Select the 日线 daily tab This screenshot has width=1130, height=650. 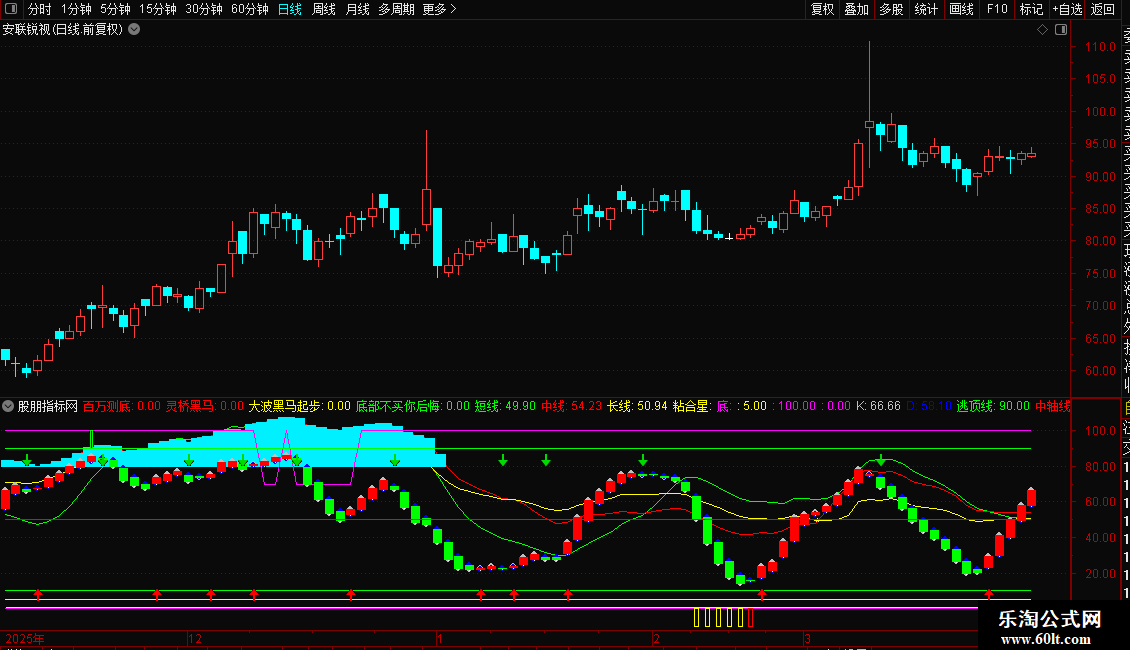290,9
